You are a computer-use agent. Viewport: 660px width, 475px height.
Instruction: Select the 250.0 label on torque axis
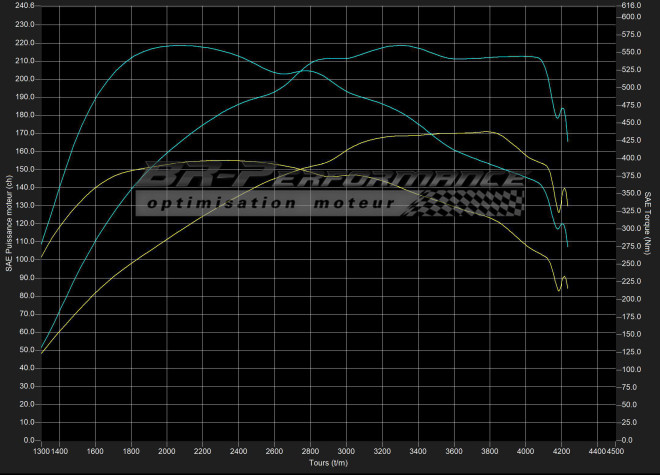pos(629,264)
